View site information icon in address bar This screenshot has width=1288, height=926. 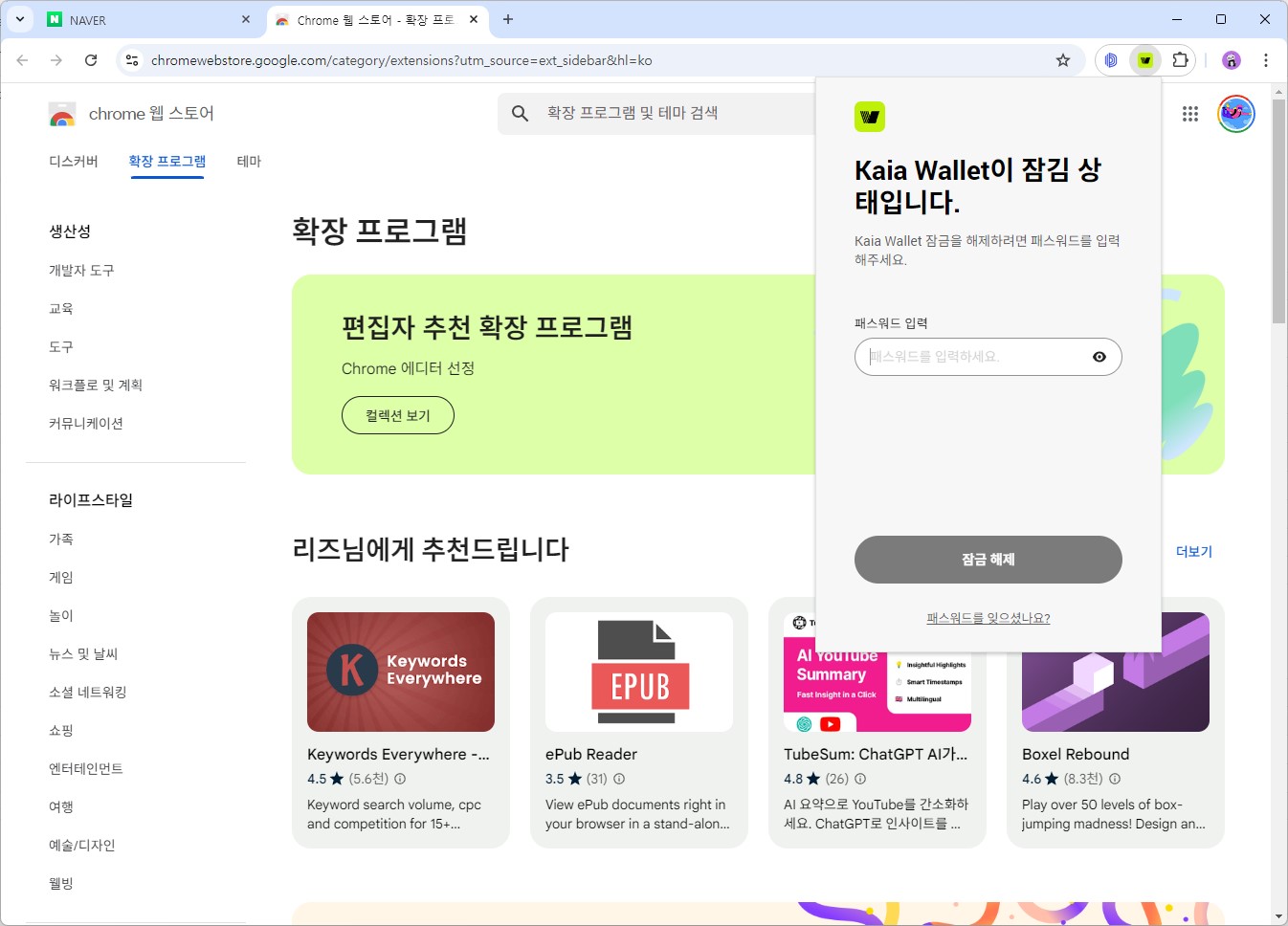tap(132, 60)
